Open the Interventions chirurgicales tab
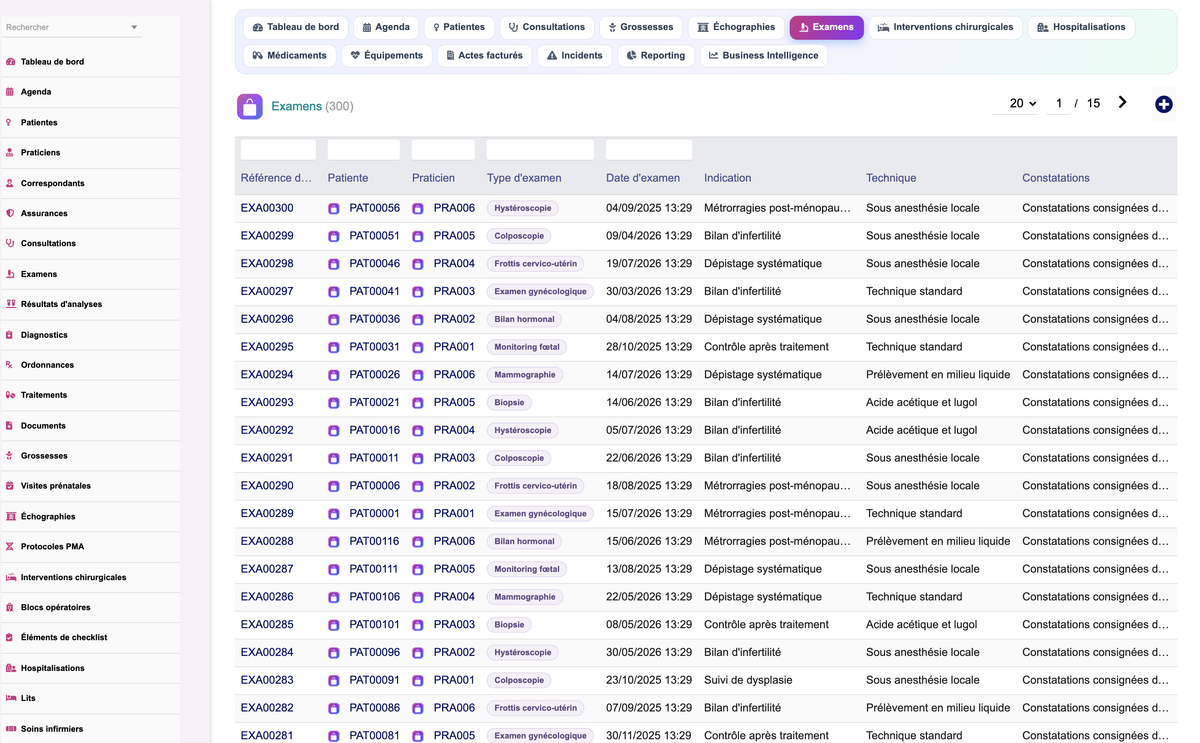Image resolution: width=1200 pixels, height=743 pixels. coord(945,27)
